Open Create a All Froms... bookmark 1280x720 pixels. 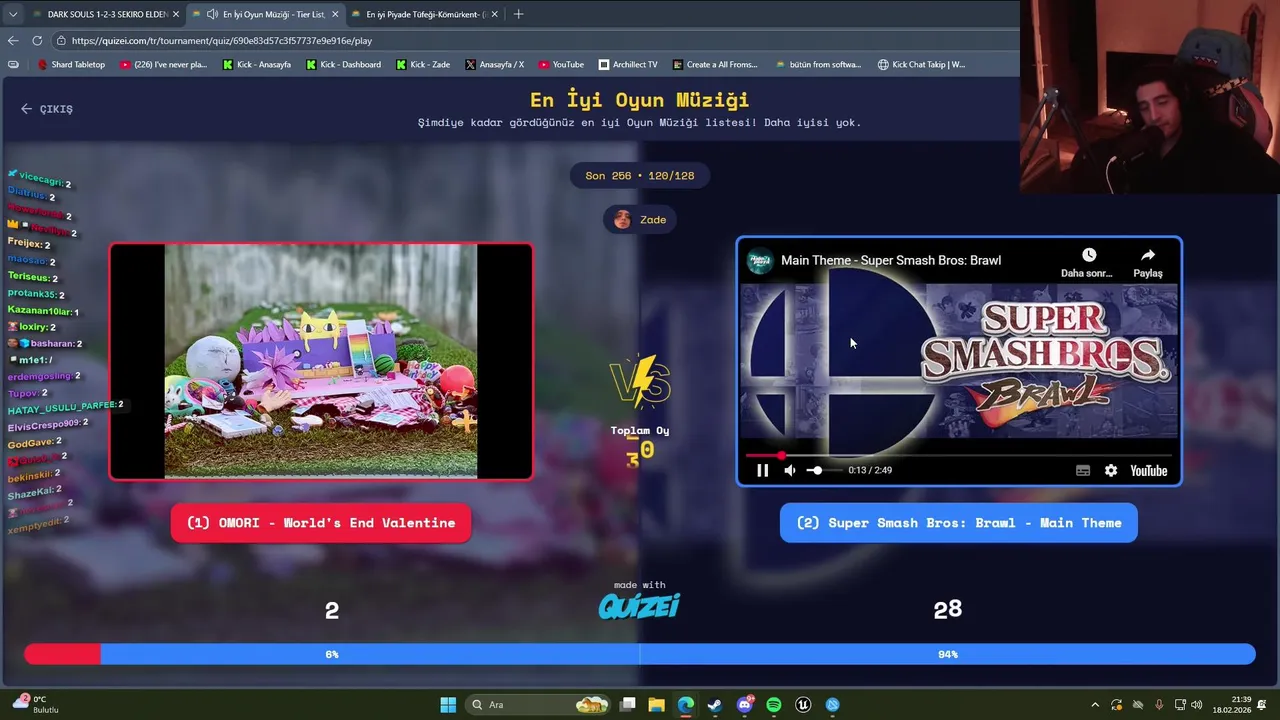coord(715,65)
